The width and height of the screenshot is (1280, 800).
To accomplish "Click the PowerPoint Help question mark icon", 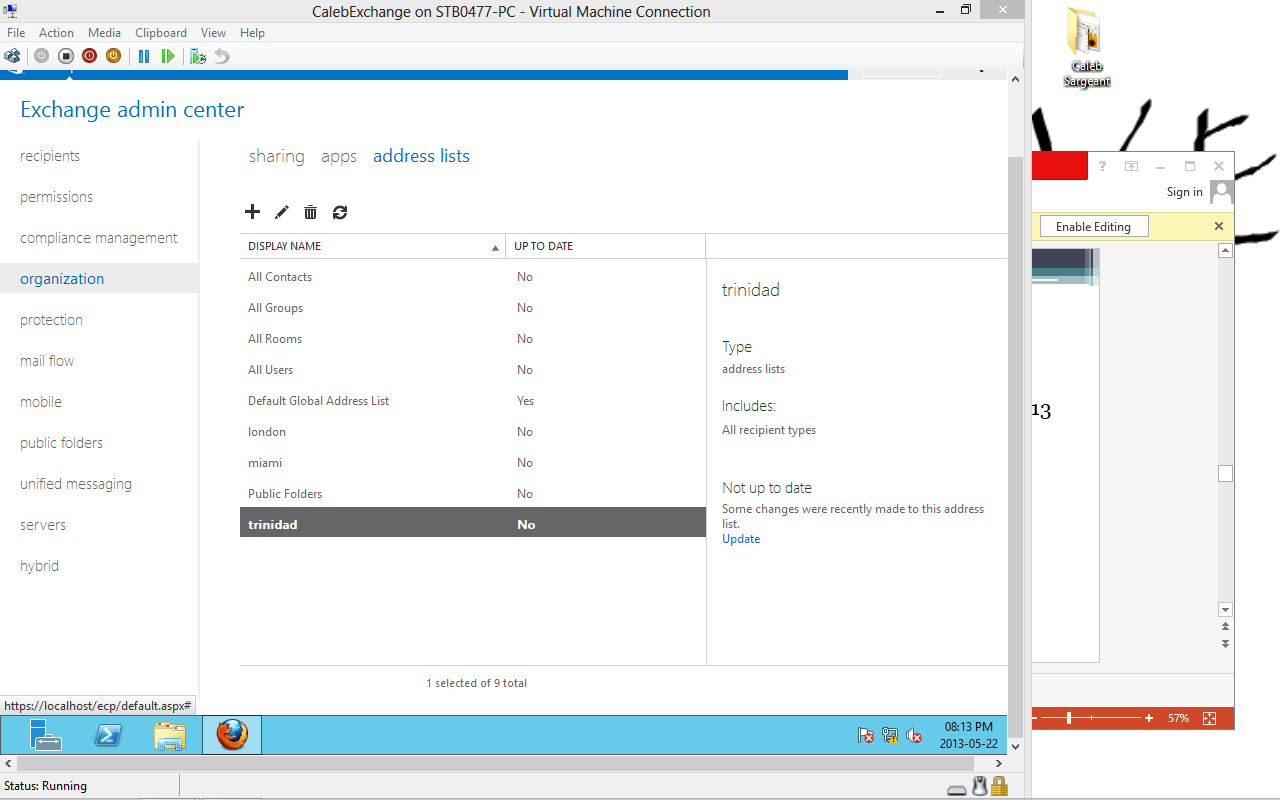I will (1102, 166).
